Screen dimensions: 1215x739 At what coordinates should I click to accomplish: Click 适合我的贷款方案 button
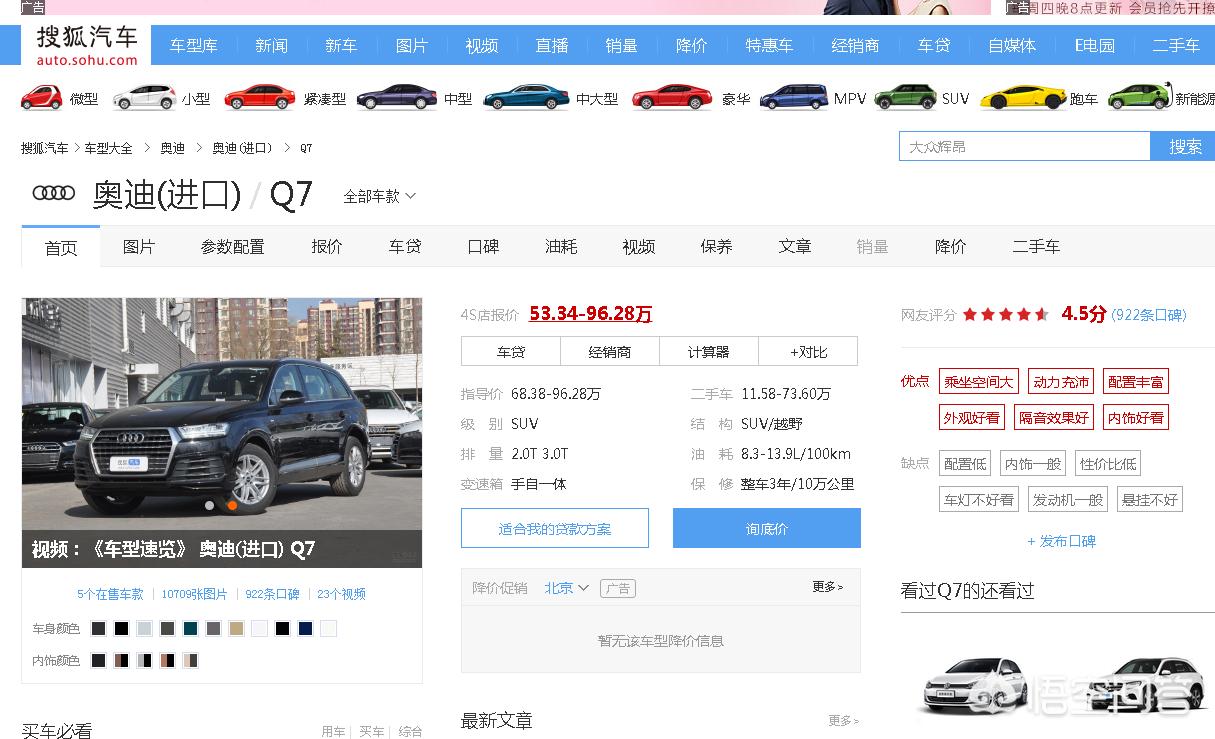point(555,528)
